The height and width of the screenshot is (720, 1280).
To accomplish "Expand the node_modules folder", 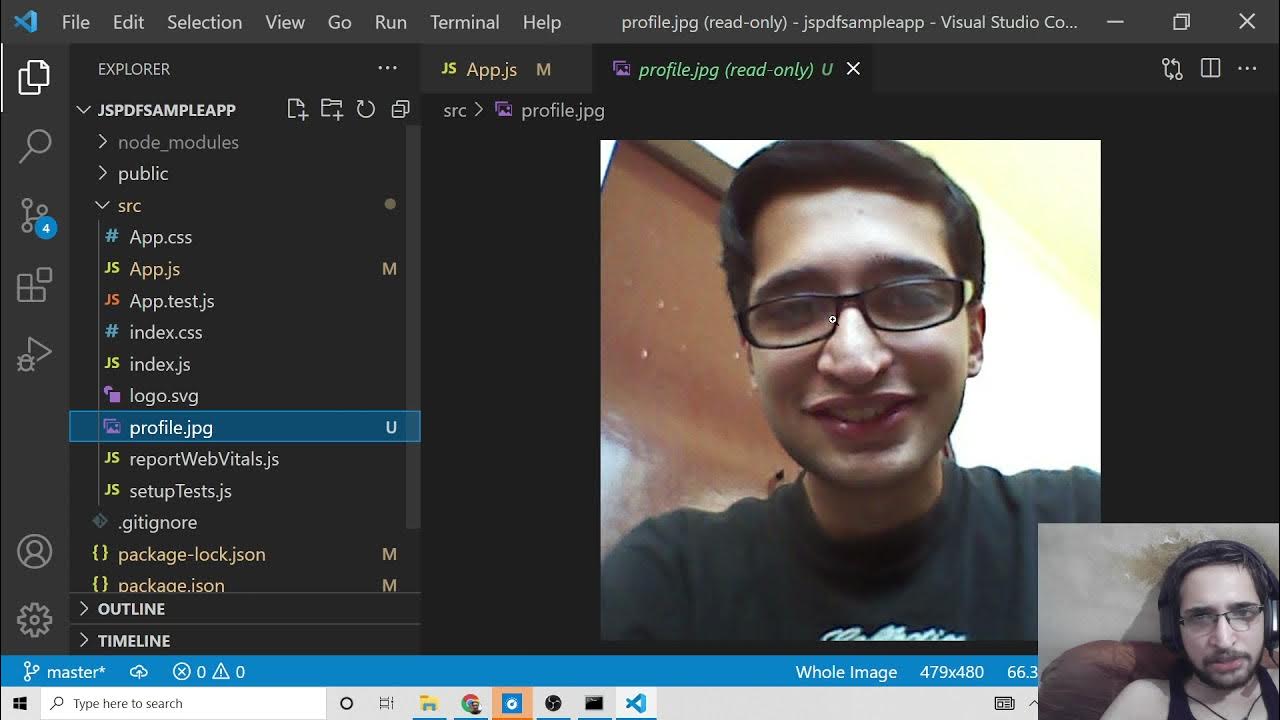I will pos(177,142).
